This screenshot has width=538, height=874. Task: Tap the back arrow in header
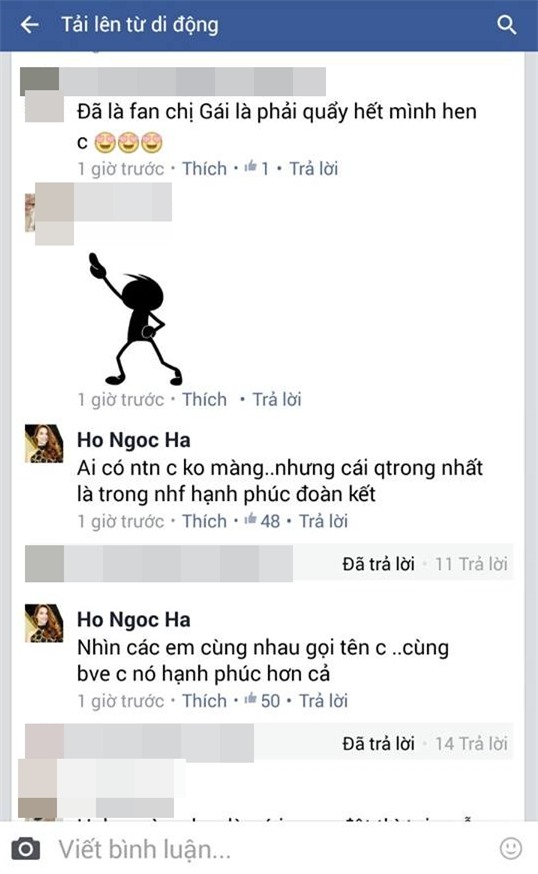tap(29, 25)
